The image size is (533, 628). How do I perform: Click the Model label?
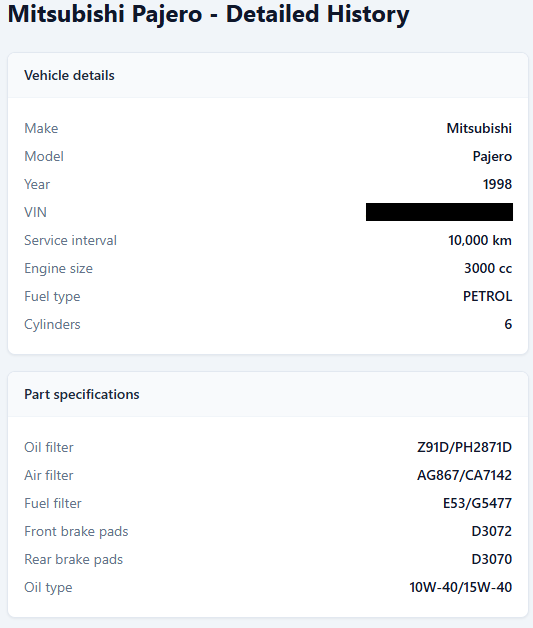(44, 156)
